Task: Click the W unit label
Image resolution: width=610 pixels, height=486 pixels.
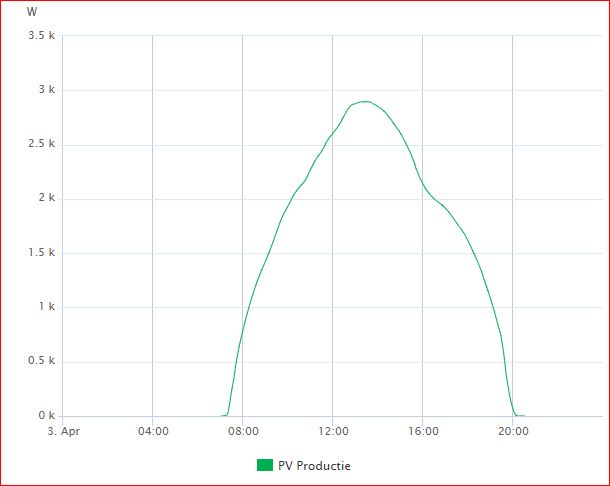Action: click(x=32, y=12)
